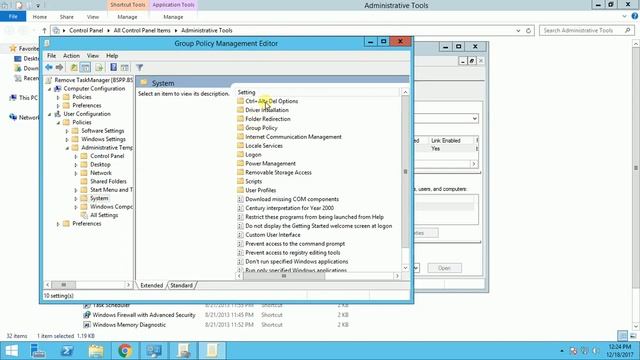Expand the Windows Settings node
The image size is (640, 360).
pyautogui.click(x=67, y=140)
